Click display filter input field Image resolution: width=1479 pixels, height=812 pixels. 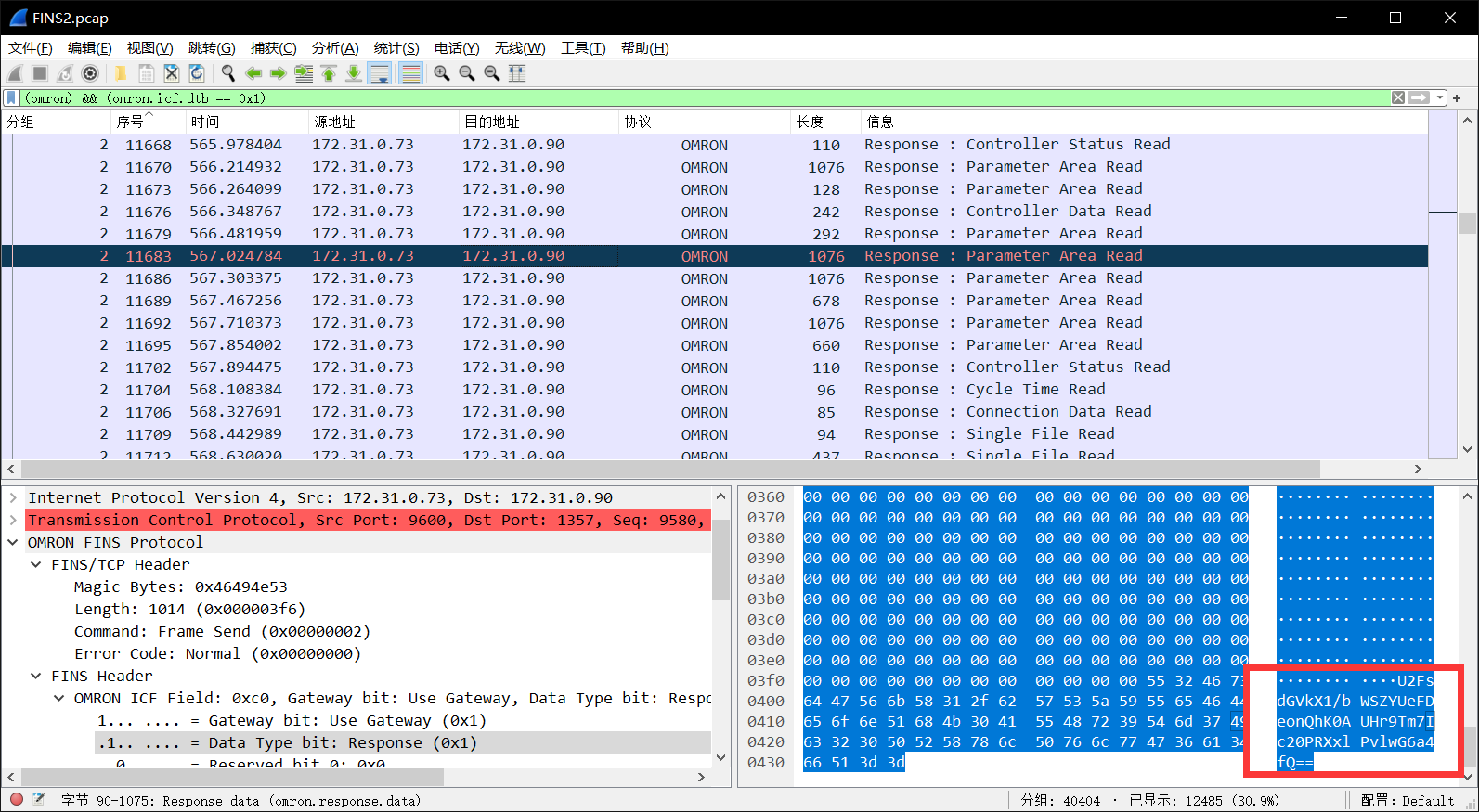[x=706, y=97]
